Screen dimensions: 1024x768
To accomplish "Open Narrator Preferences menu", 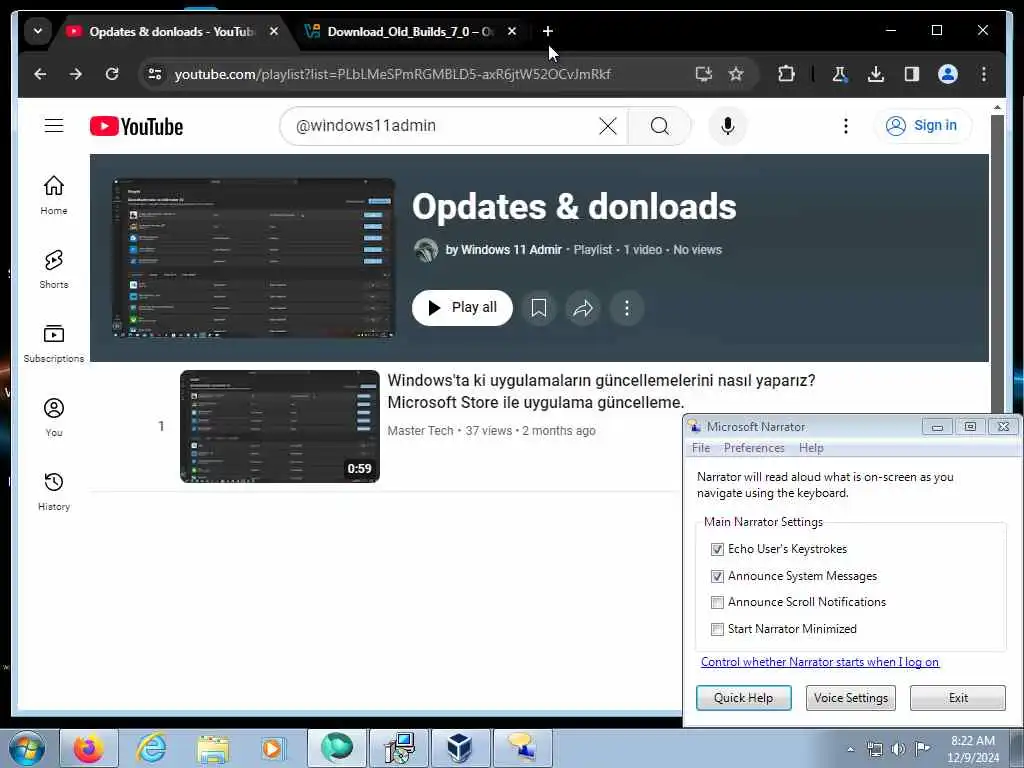I will click(754, 448).
